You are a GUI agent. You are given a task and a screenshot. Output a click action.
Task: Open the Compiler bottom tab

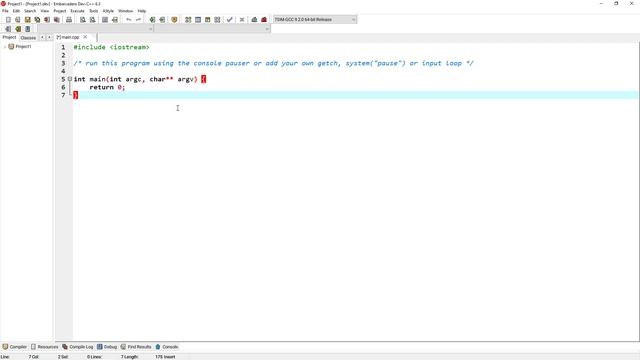point(15,347)
